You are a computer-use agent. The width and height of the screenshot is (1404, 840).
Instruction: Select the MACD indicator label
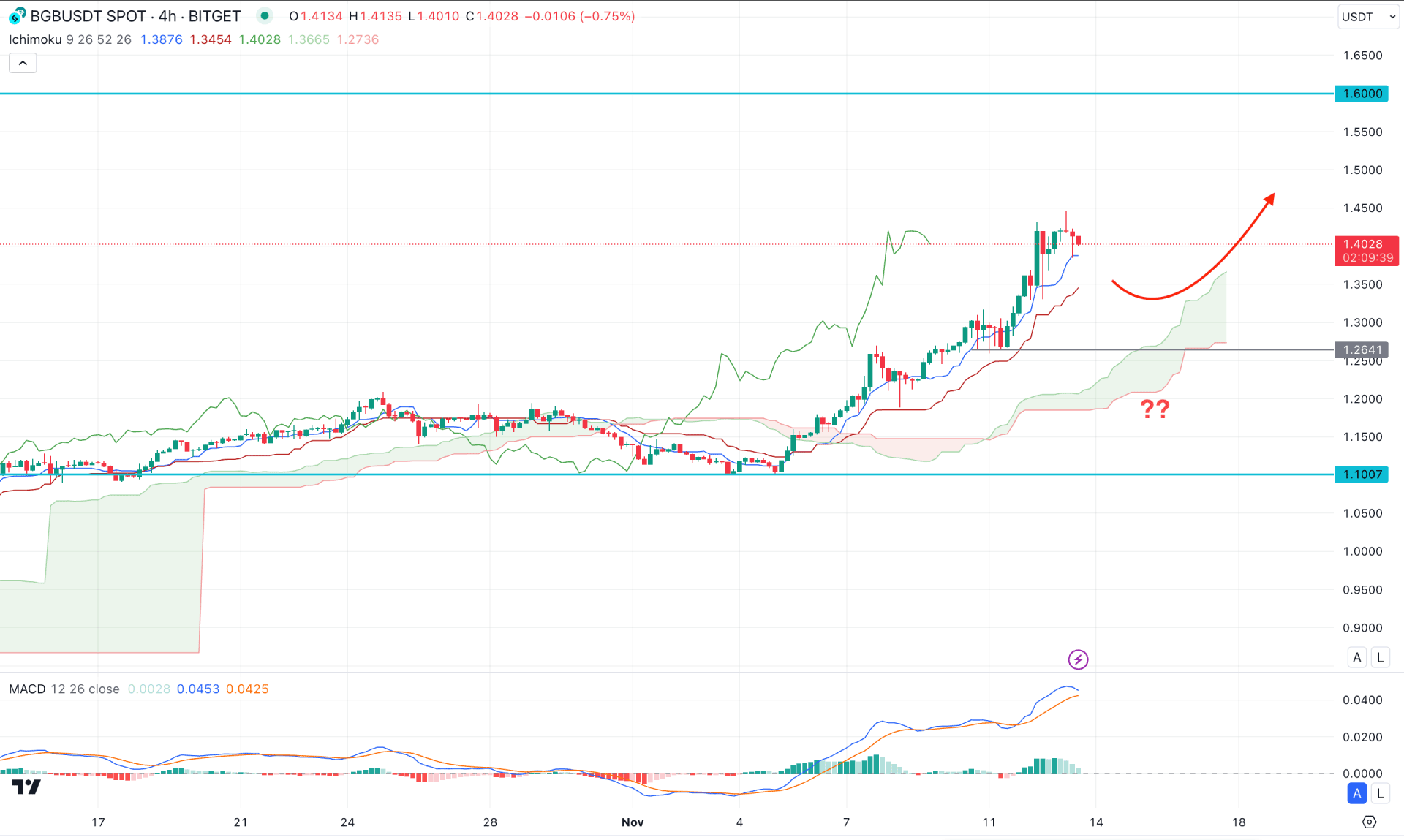[x=27, y=689]
